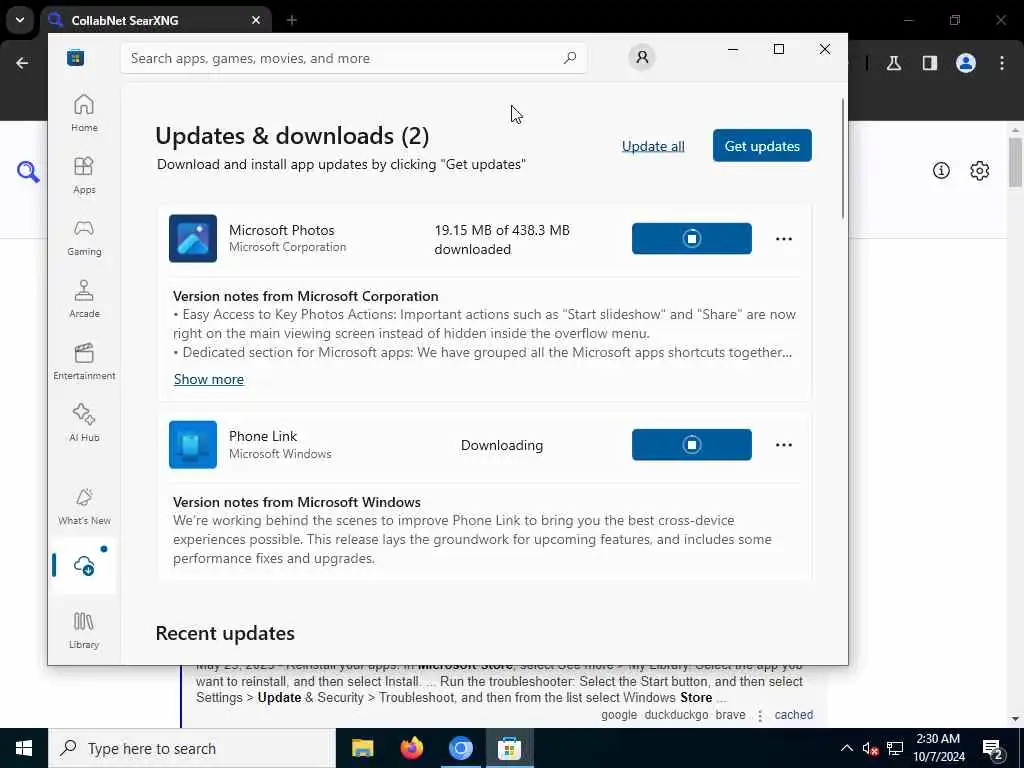1024x768 pixels.
Task: Open the SearXNG preferences gear
Action: pos(980,170)
